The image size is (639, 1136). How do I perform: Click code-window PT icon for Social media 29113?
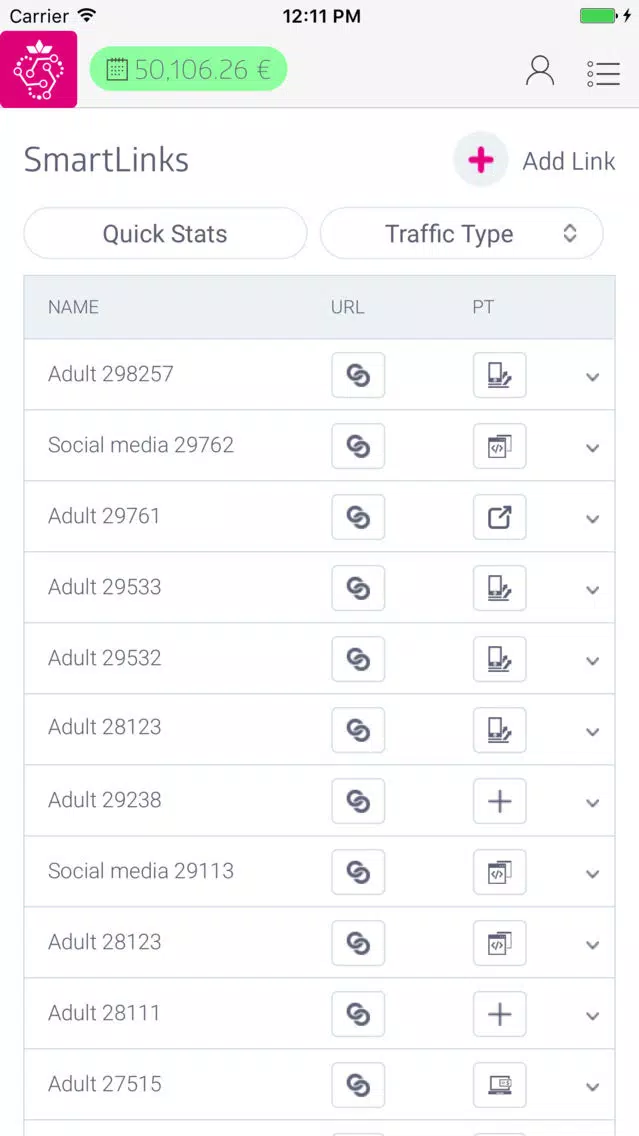click(x=500, y=872)
